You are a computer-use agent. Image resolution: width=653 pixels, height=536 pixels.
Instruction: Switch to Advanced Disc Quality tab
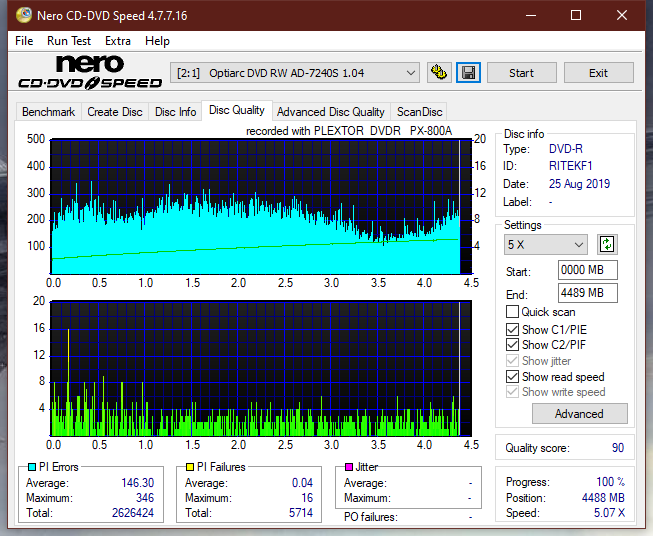pos(331,112)
